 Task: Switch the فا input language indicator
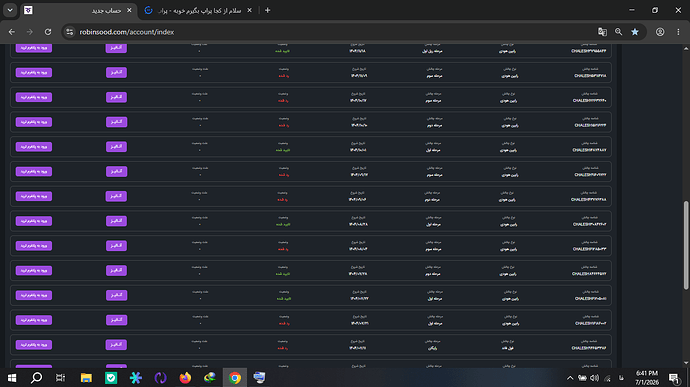[621, 378]
